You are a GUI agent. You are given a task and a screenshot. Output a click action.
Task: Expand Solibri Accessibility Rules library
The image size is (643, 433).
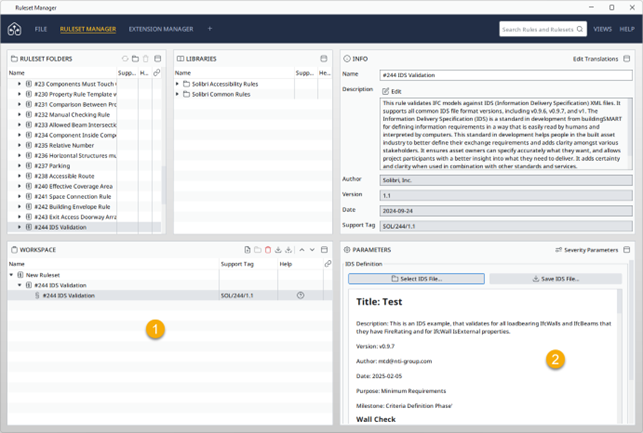[x=177, y=84]
